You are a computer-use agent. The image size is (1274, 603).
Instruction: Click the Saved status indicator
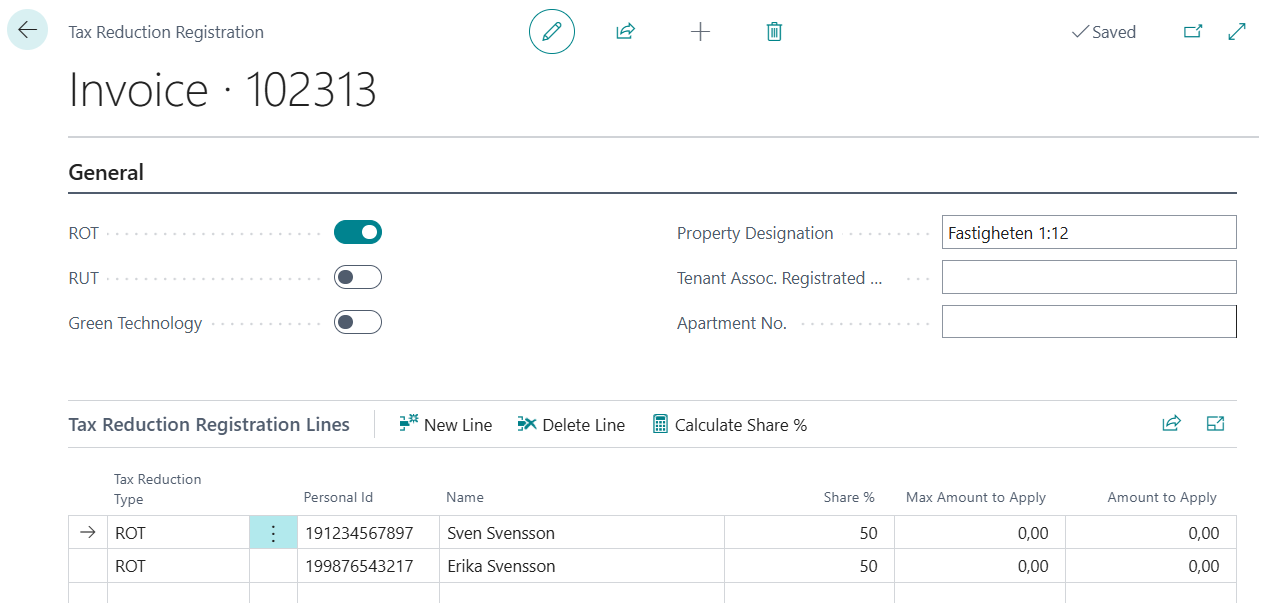click(x=1104, y=32)
